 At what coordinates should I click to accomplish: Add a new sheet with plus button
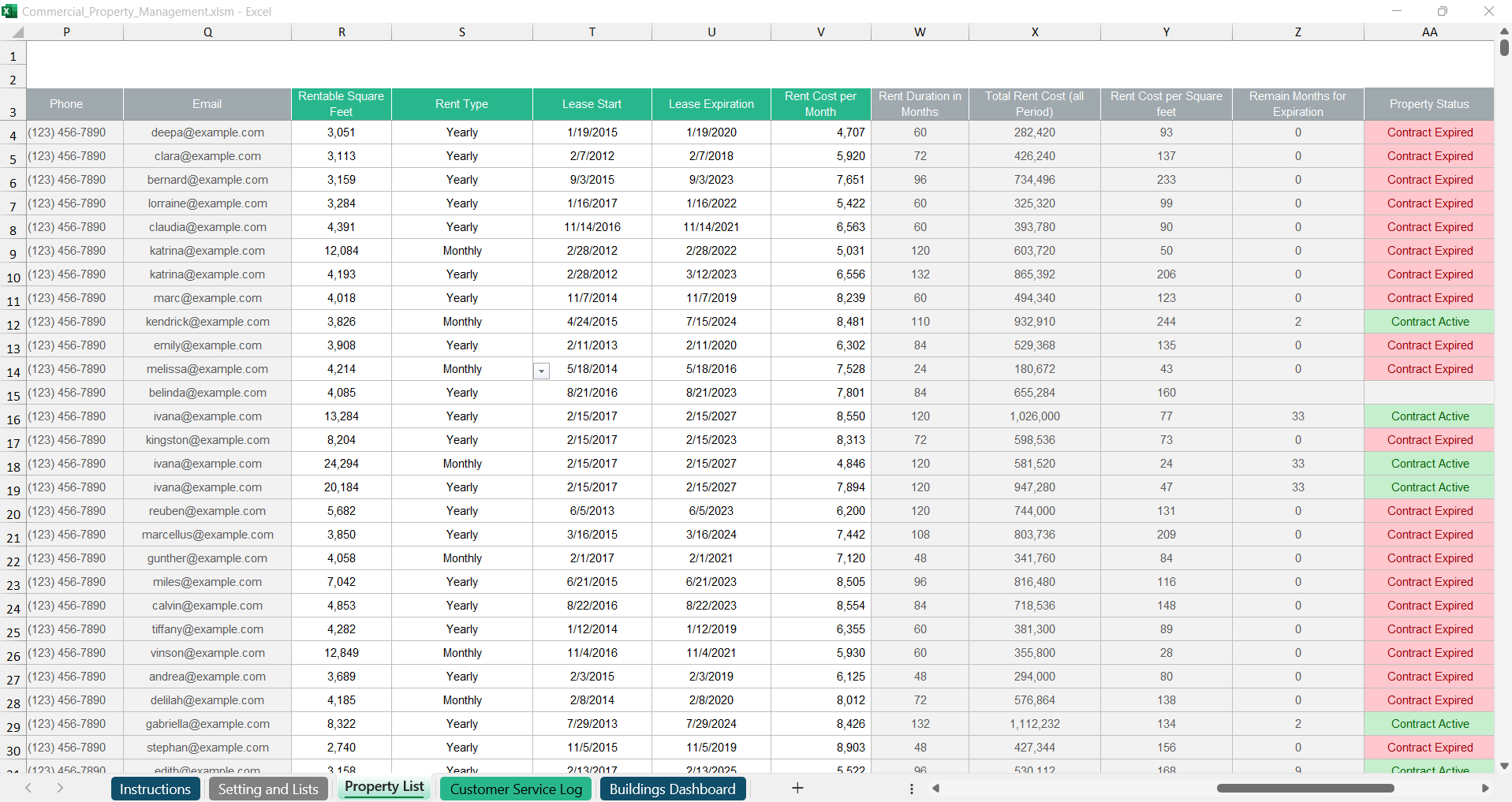point(797,789)
